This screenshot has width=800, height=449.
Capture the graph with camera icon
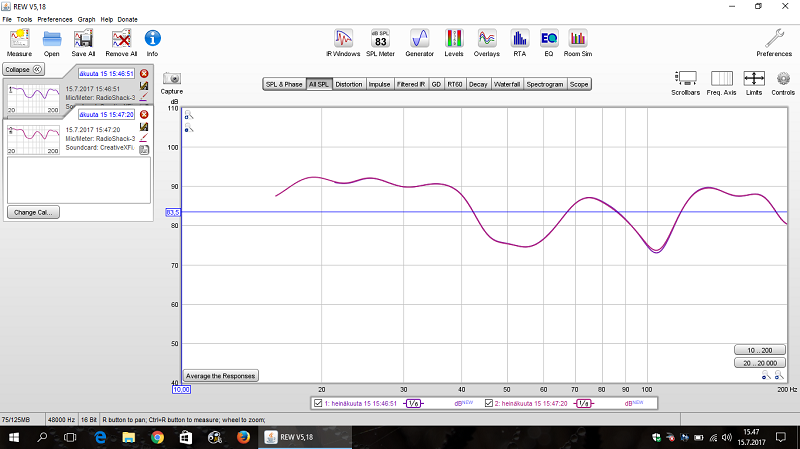172,83
